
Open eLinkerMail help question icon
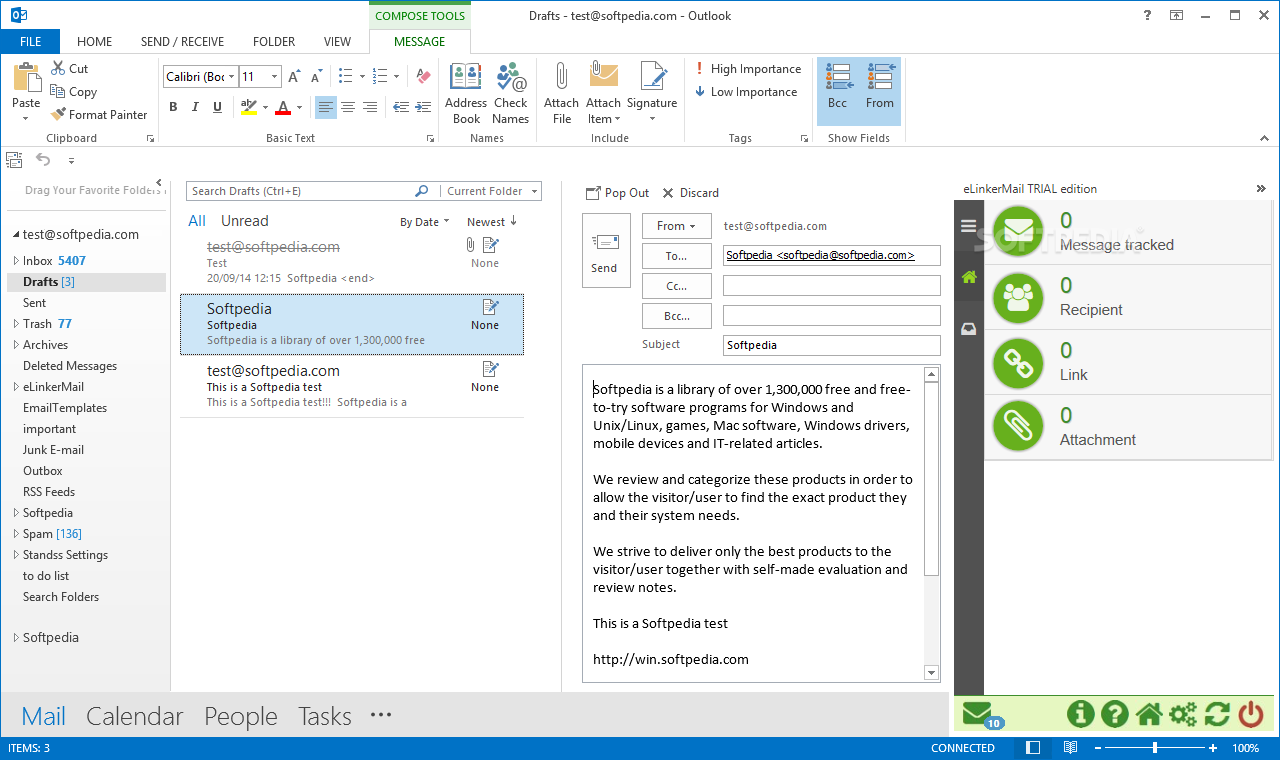pos(1114,713)
